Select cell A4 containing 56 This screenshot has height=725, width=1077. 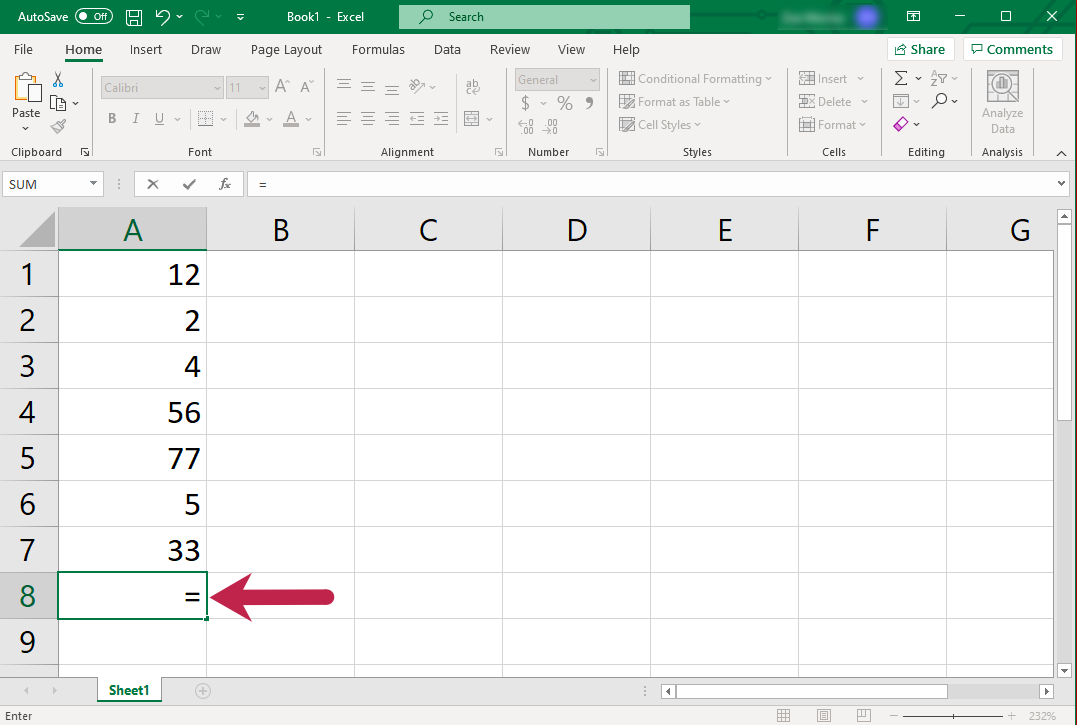tap(133, 412)
